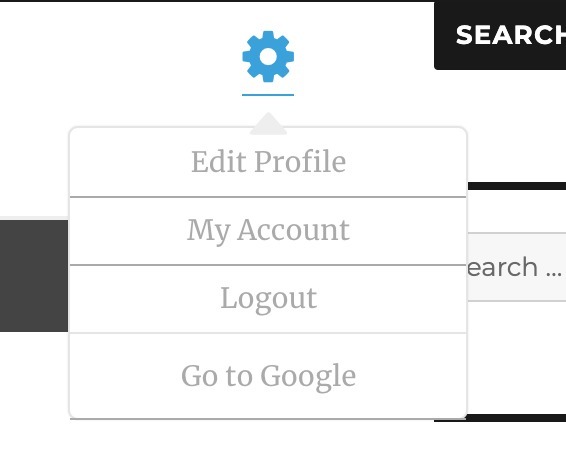The width and height of the screenshot is (566, 462).
Task: Click the blue gear settings icon
Action: pyautogui.click(x=268, y=57)
